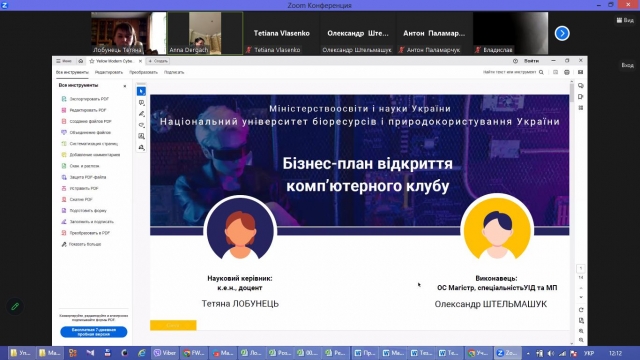The width and height of the screenshot is (640, 360).
Task: Open Protect PDF file tool icon
Action: click(x=64, y=177)
